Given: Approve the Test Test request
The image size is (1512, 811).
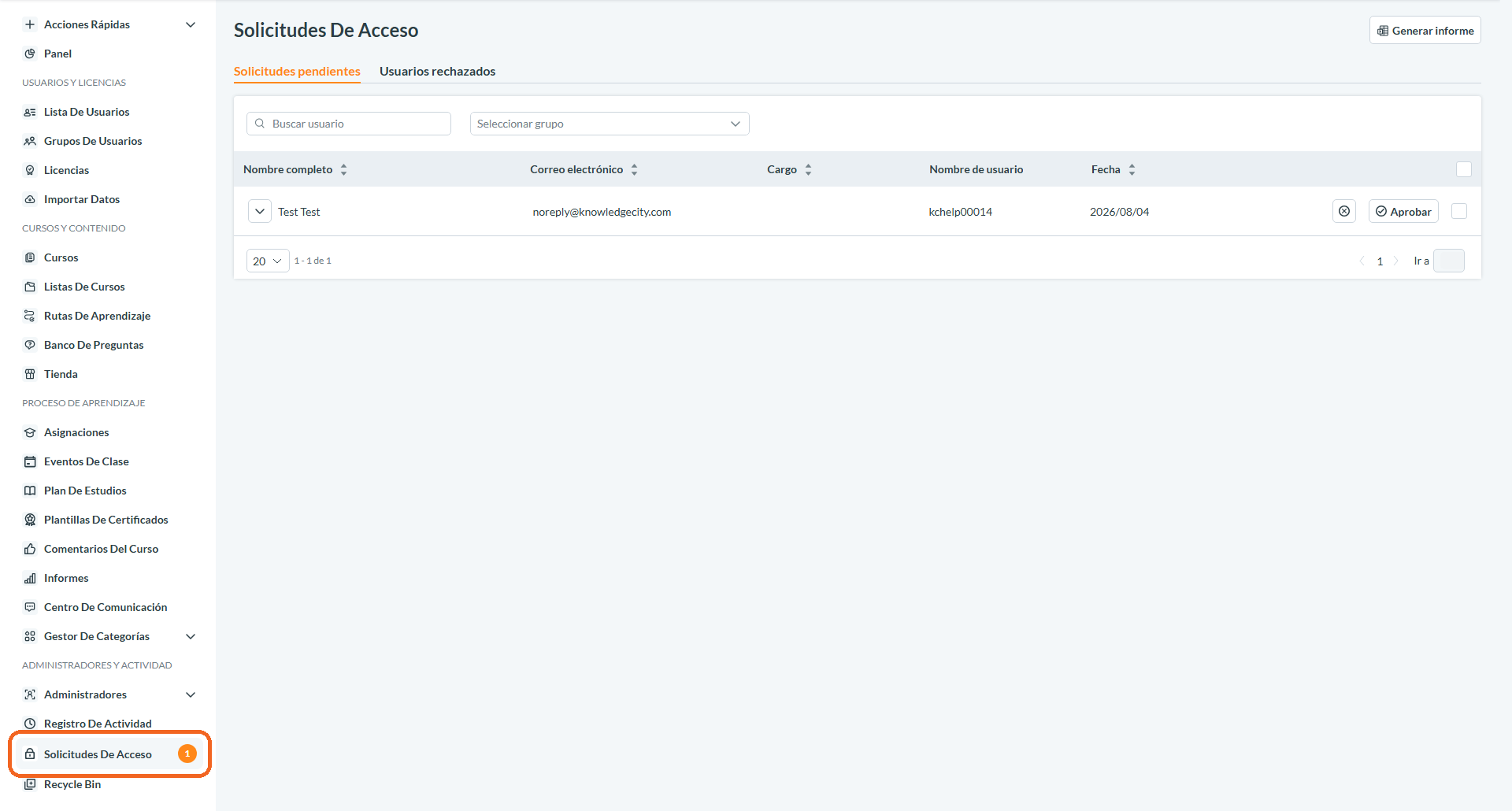Looking at the screenshot, I should click(x=1403, y=211).
